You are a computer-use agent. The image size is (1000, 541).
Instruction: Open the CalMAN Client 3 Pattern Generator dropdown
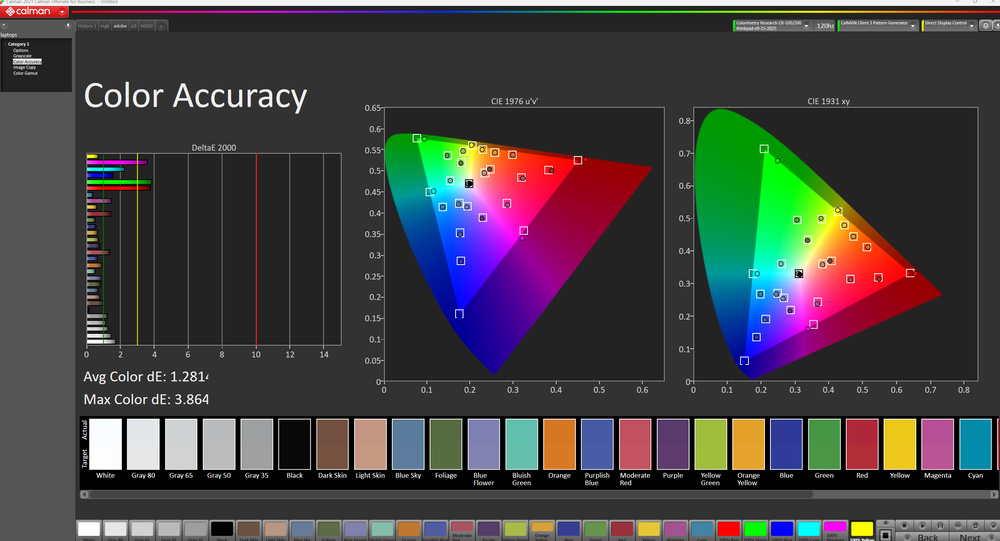913,25
